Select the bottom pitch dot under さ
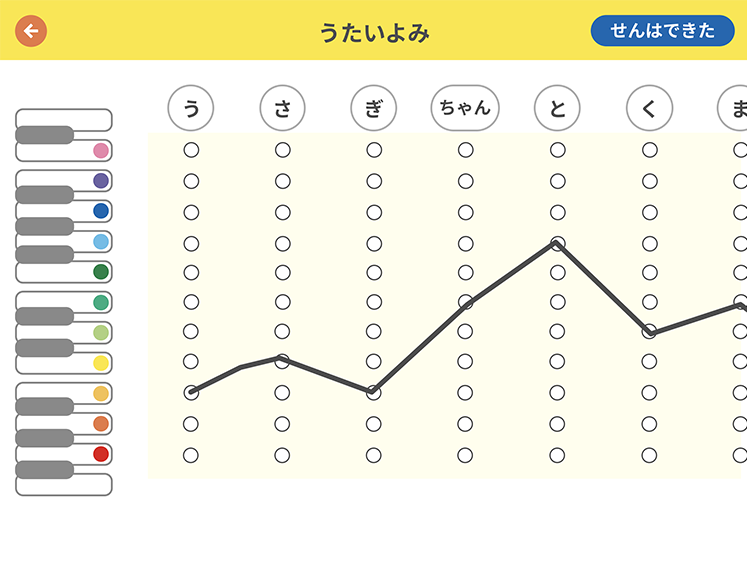747x563 pixels. click(282, 455)
